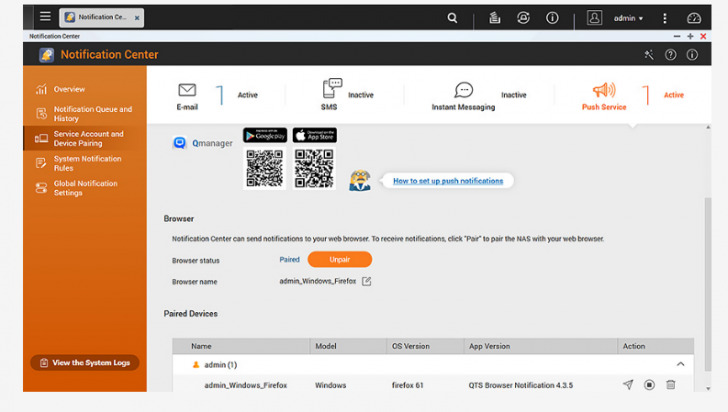Open Notification Center help question icon
The image size is (728, 412).
point(671,55)
